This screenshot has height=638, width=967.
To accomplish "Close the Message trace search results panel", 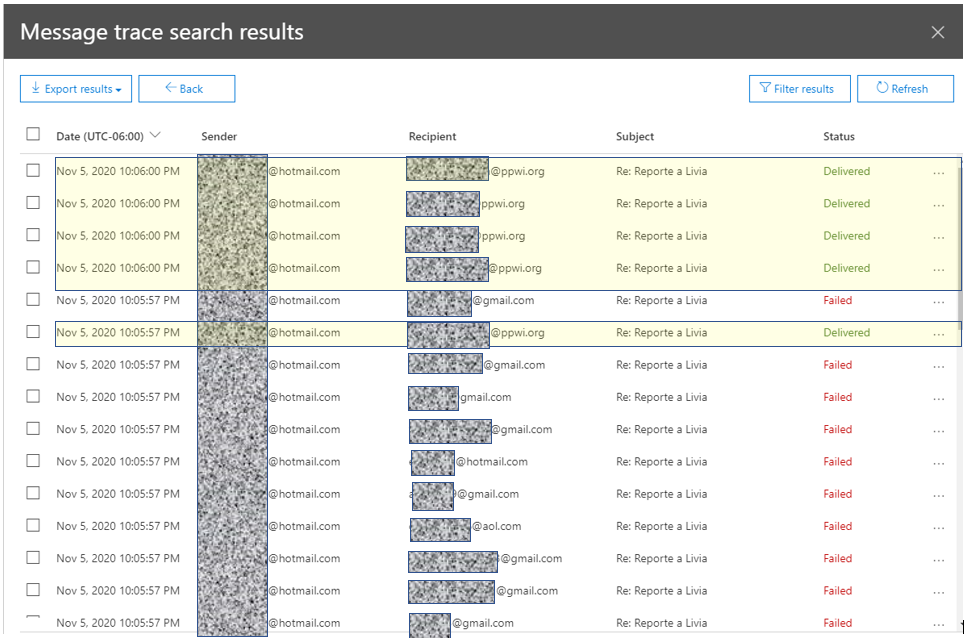I will (938, 32).
